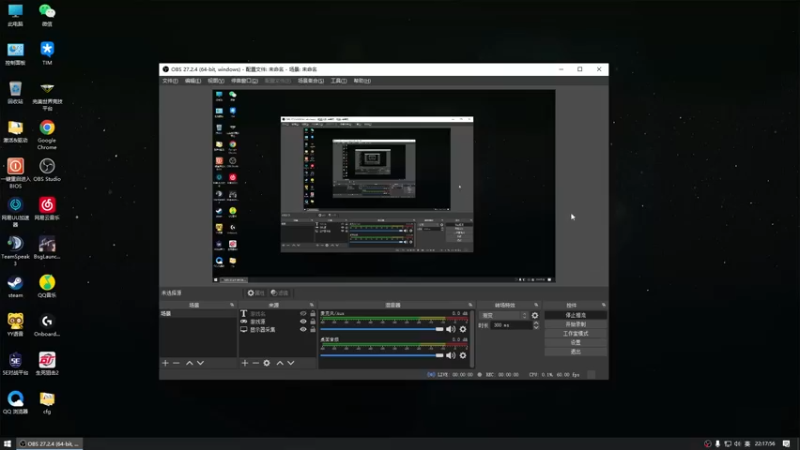Open transition properties gear beside the 渐变 dropdown

535,315
